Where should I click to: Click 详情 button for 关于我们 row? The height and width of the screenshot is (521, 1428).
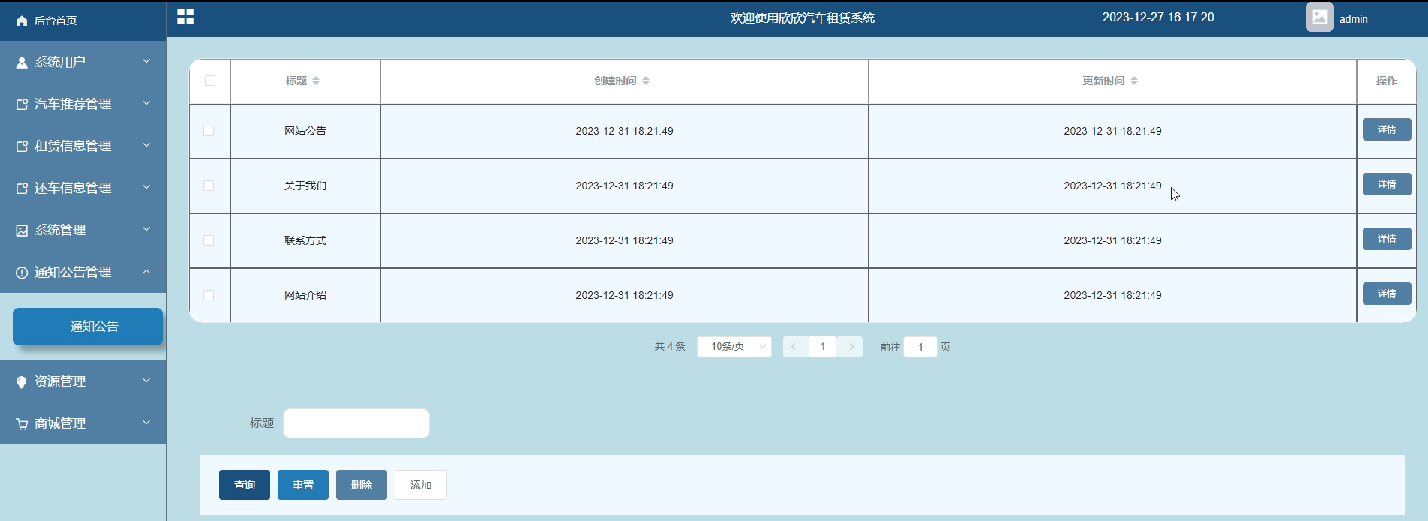point(1387,184)
